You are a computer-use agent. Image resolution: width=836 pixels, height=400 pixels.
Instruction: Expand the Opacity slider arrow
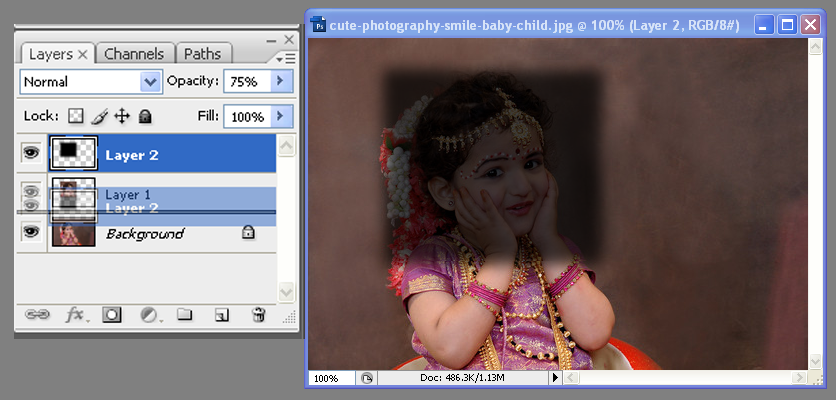pyautogui.click(x=281, y=82)
